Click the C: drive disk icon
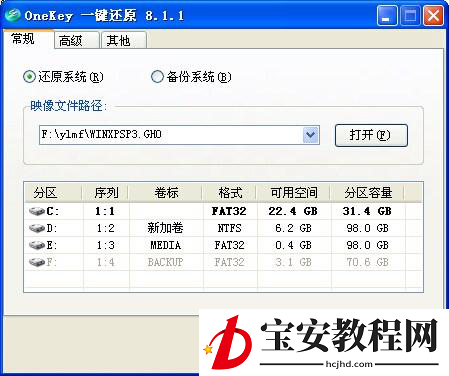Image resolution: width=449 pixels, height=376 pixels. (x=37, y=211)
